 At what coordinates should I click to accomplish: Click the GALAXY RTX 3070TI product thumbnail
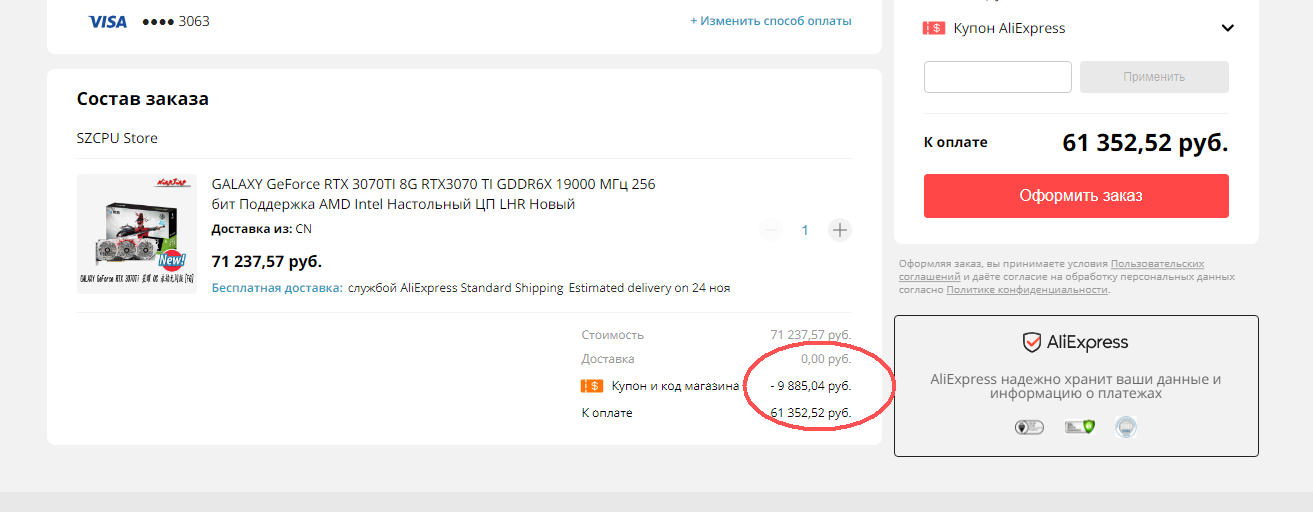[x=137, y=234]
